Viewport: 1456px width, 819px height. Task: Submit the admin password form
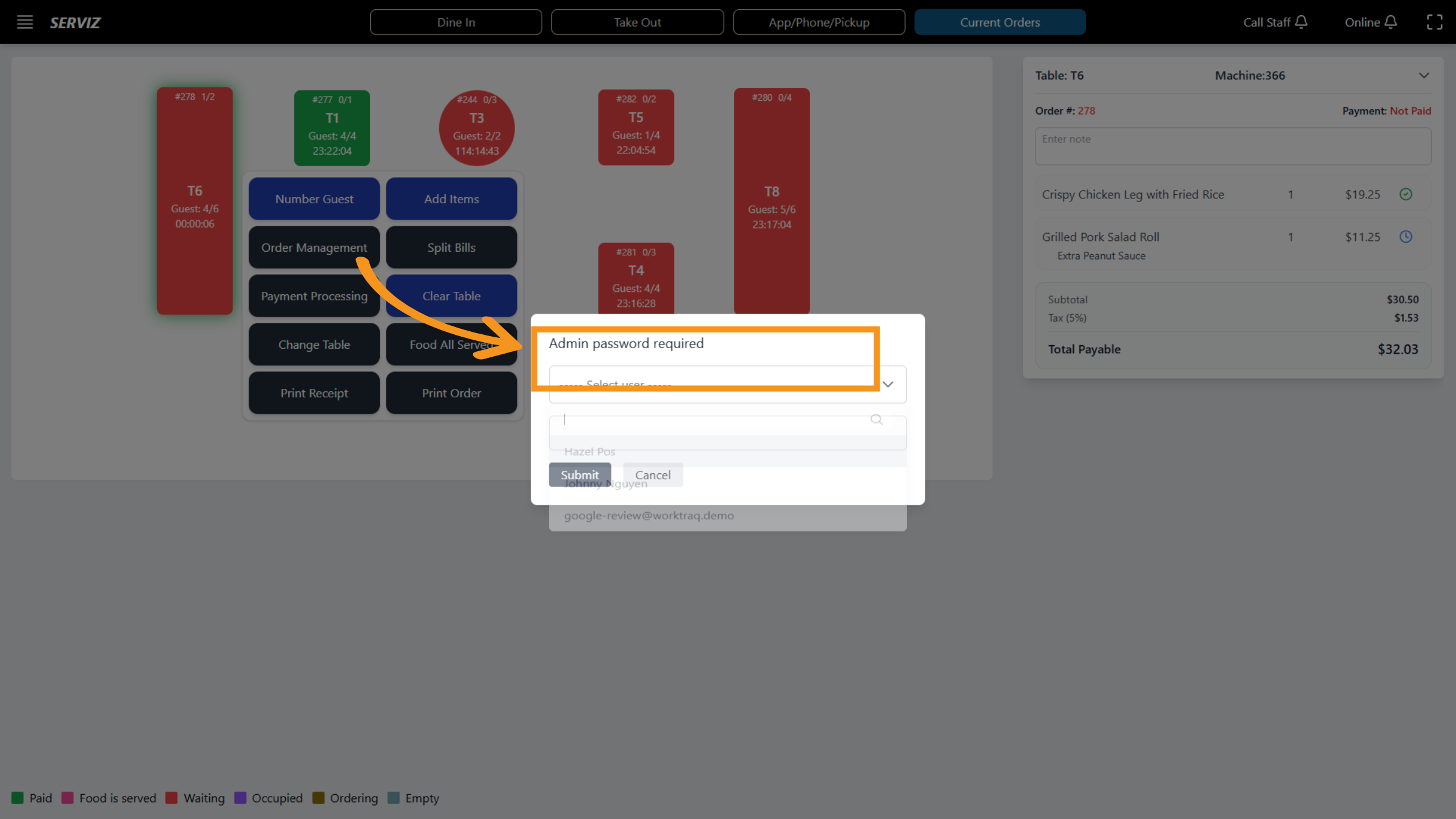tap(579, 474)
